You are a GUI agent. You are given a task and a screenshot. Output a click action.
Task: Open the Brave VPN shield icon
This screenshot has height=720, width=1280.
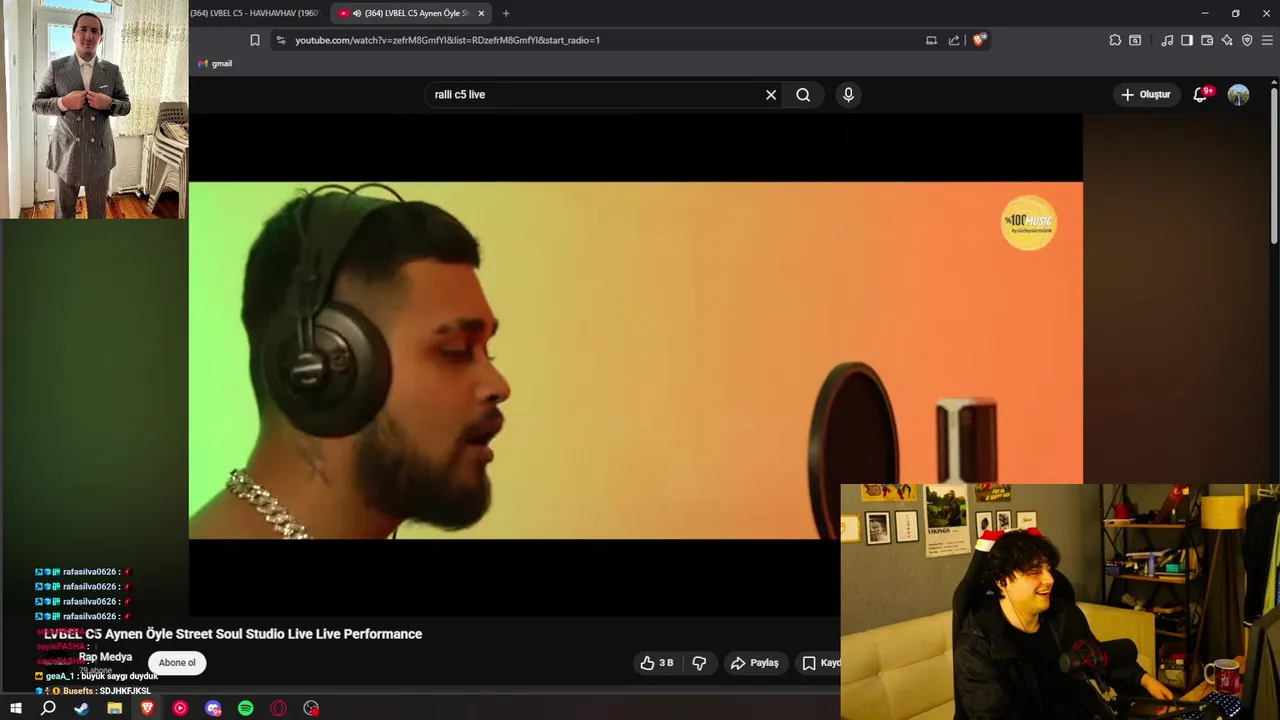tap(1247, 40)
